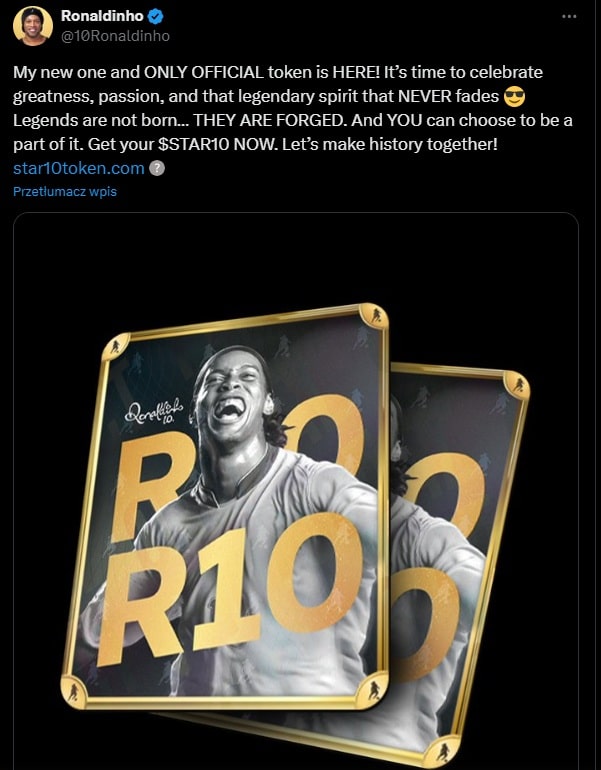
Task: Open Ronaldinho's profile avatar picture
Action: [x=33, y=26]
